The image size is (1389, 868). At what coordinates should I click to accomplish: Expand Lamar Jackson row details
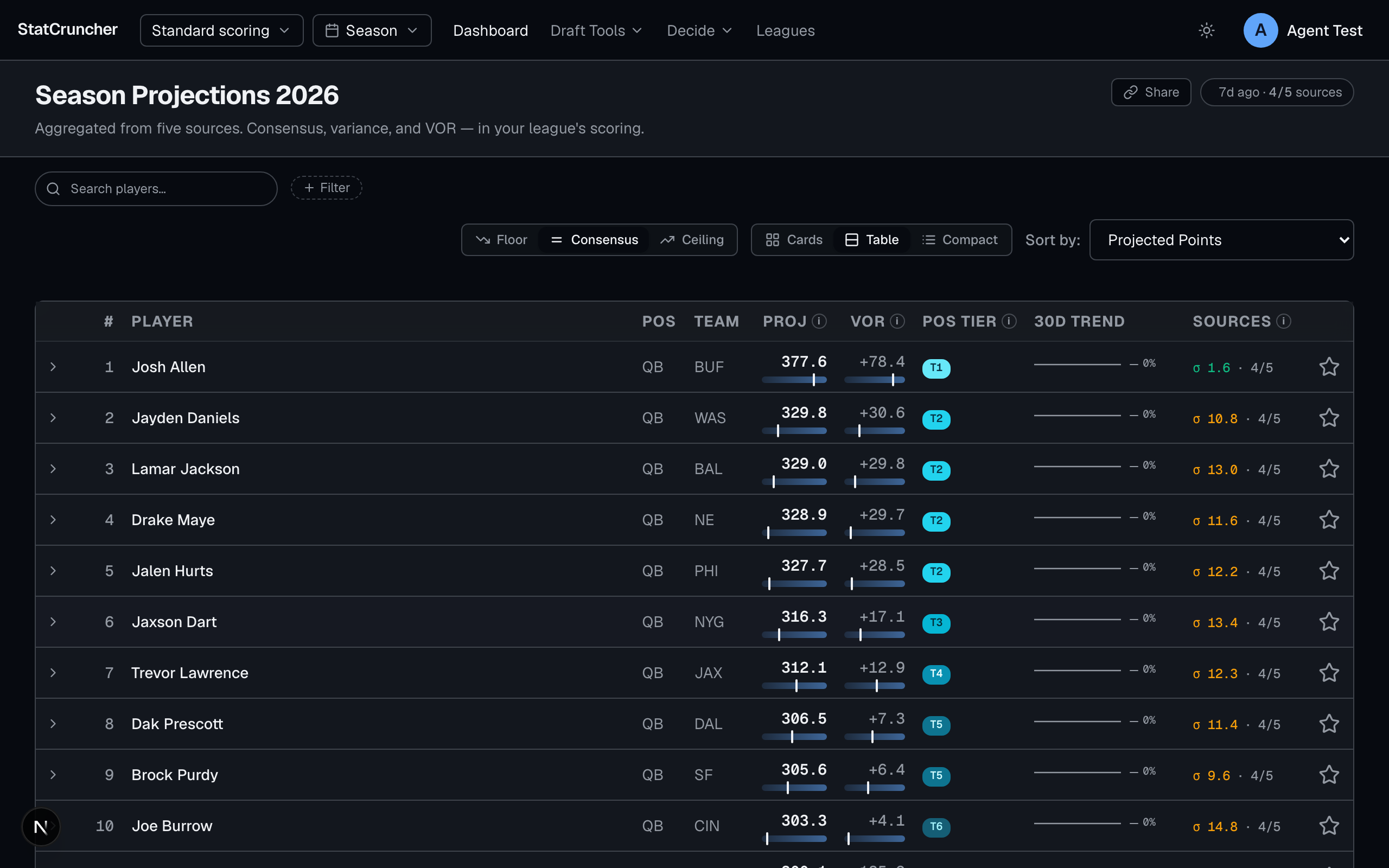click(x=53, y=469)
